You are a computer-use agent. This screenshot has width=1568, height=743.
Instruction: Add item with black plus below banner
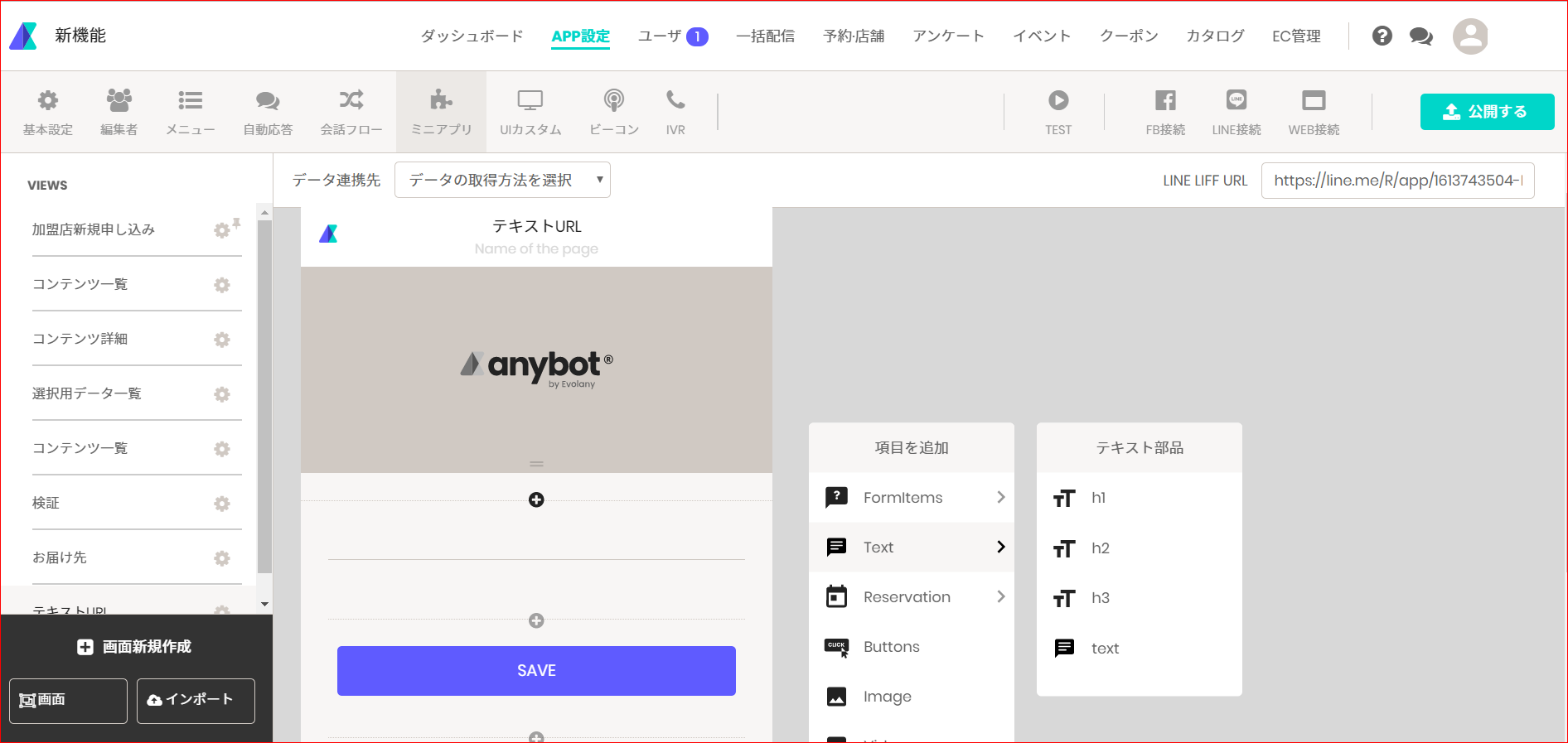click(536, 499)
